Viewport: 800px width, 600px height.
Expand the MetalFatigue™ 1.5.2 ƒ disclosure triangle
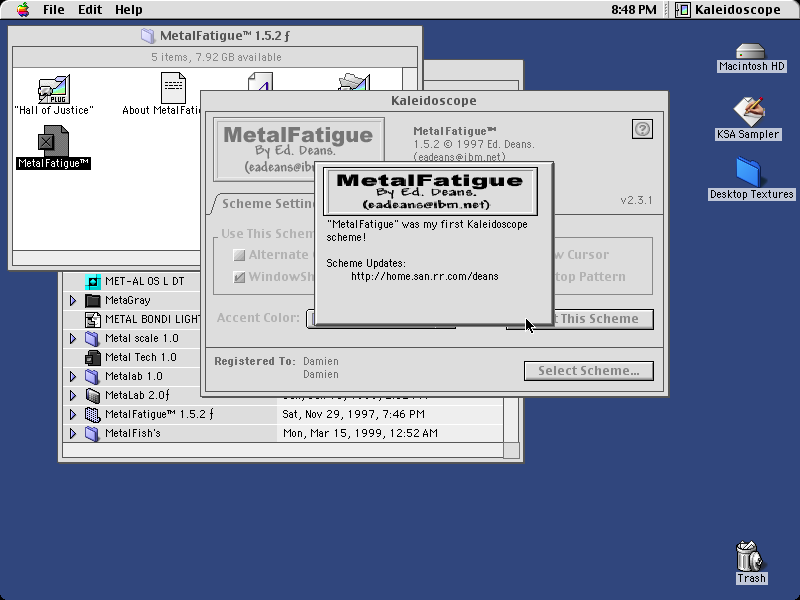pyautogui.click(x=72, y=414)
